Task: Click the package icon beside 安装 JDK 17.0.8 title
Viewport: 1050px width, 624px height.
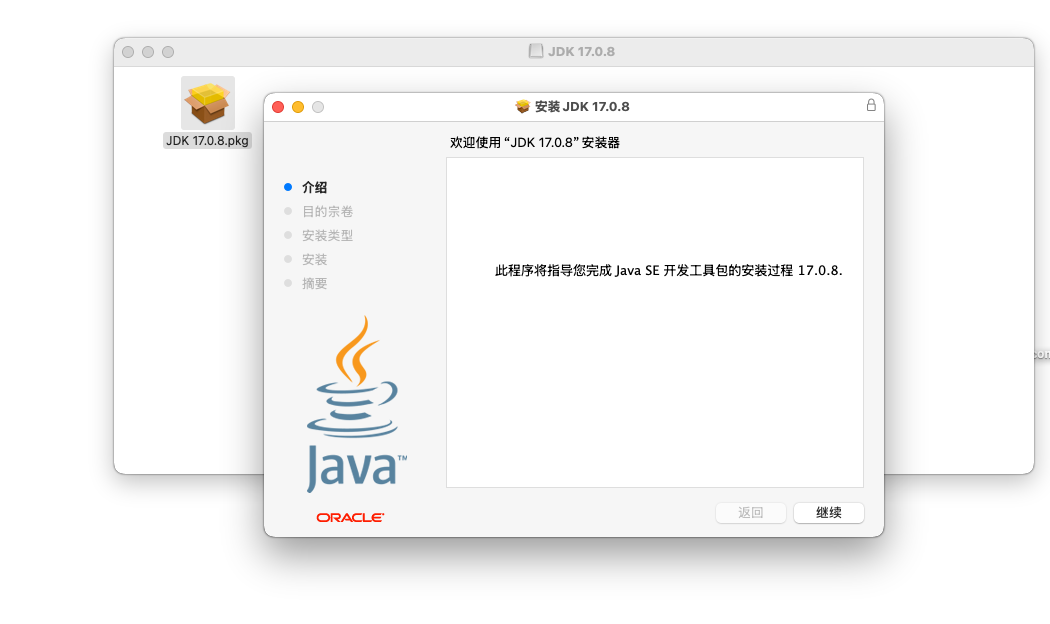Action: (523, 106)
